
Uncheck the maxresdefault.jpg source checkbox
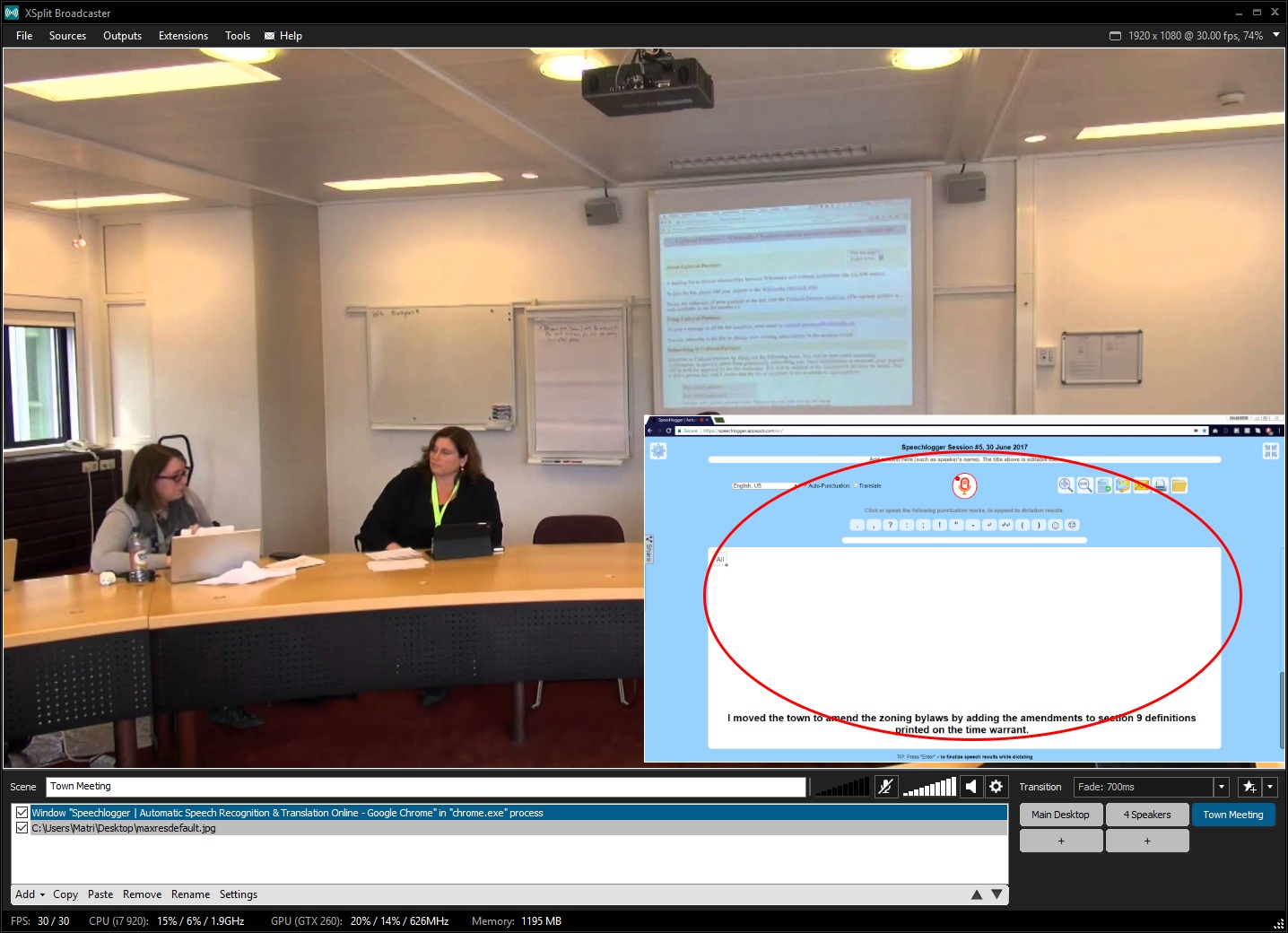pos(22,828)
